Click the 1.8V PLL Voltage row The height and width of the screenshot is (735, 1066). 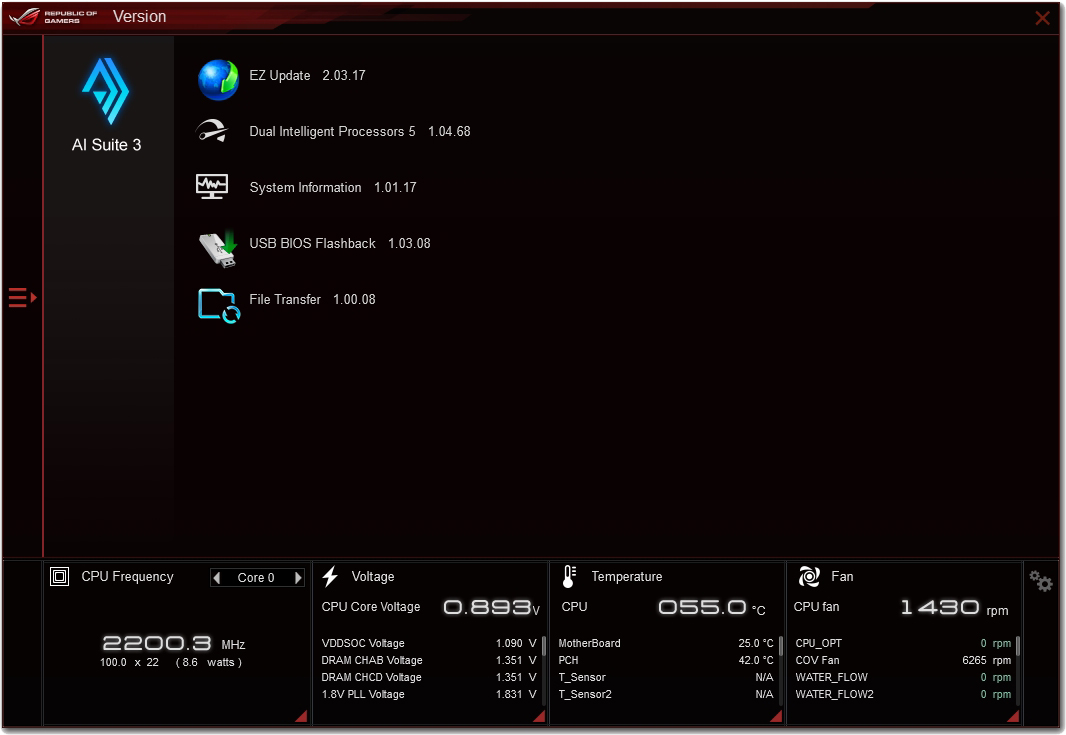[429, 694]
